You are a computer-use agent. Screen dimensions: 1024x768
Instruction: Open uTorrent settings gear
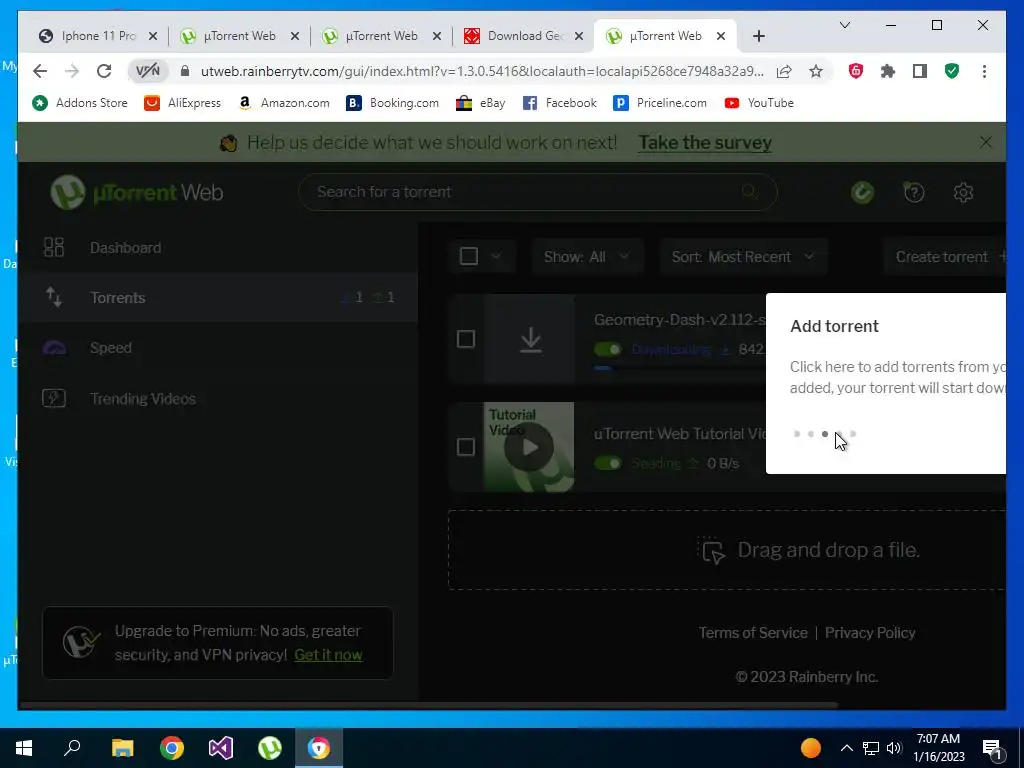(963, 192)
